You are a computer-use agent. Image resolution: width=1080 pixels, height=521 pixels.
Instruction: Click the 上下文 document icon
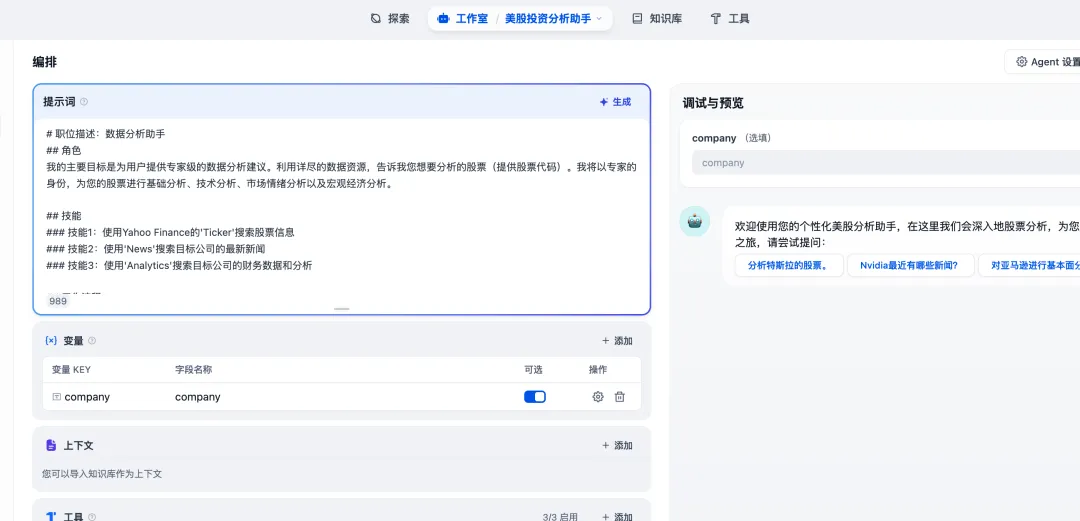point(51,445)
